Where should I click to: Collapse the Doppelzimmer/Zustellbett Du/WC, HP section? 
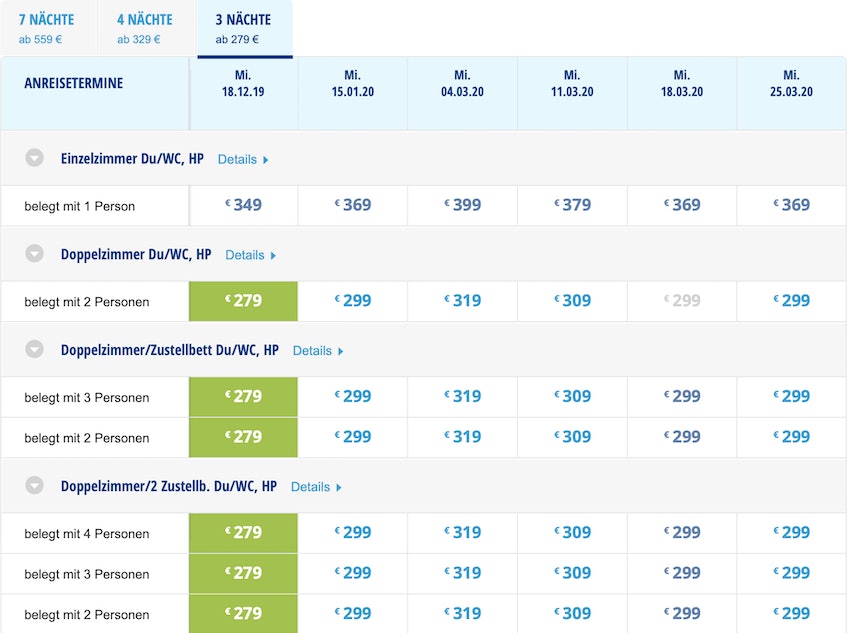pyautogui.click(x=35, y=350)
